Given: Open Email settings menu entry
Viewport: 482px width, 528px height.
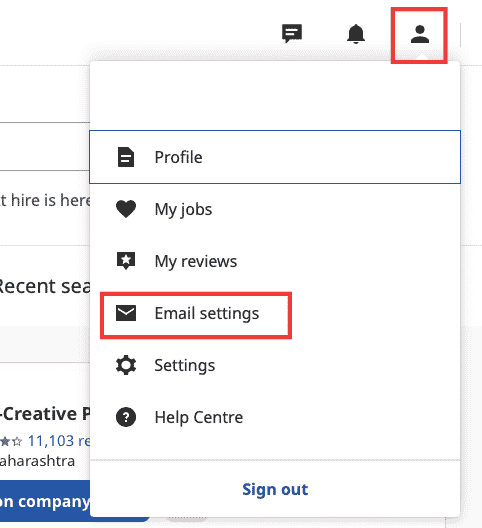Looking at the screenshot, I should (x=275, y=314).
